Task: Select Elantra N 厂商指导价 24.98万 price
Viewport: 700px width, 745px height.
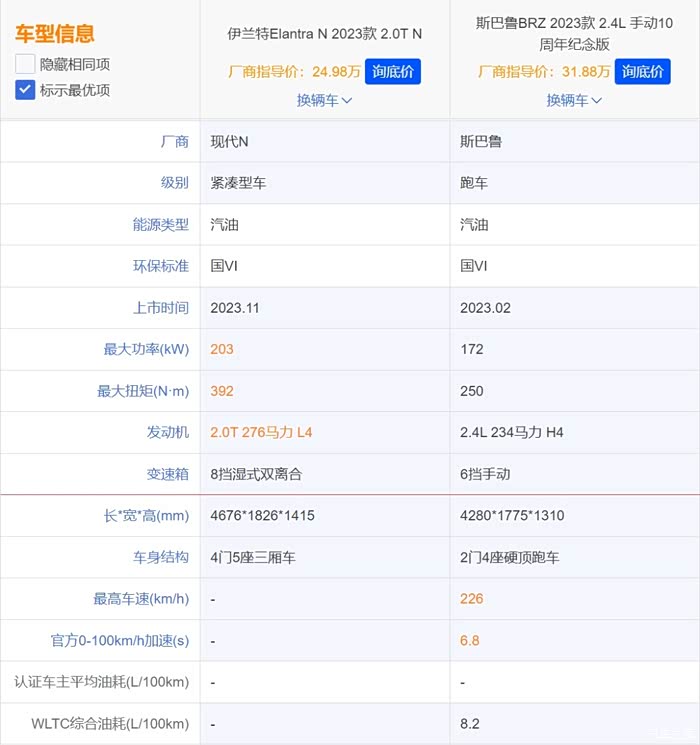Action: click(294, 72)
